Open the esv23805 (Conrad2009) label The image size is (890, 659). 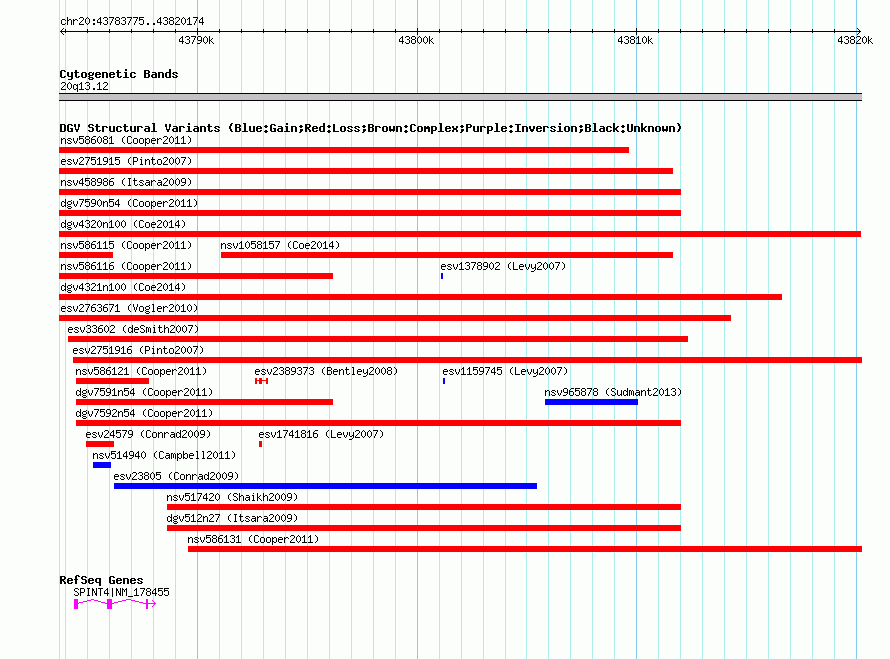coord(176,476)
